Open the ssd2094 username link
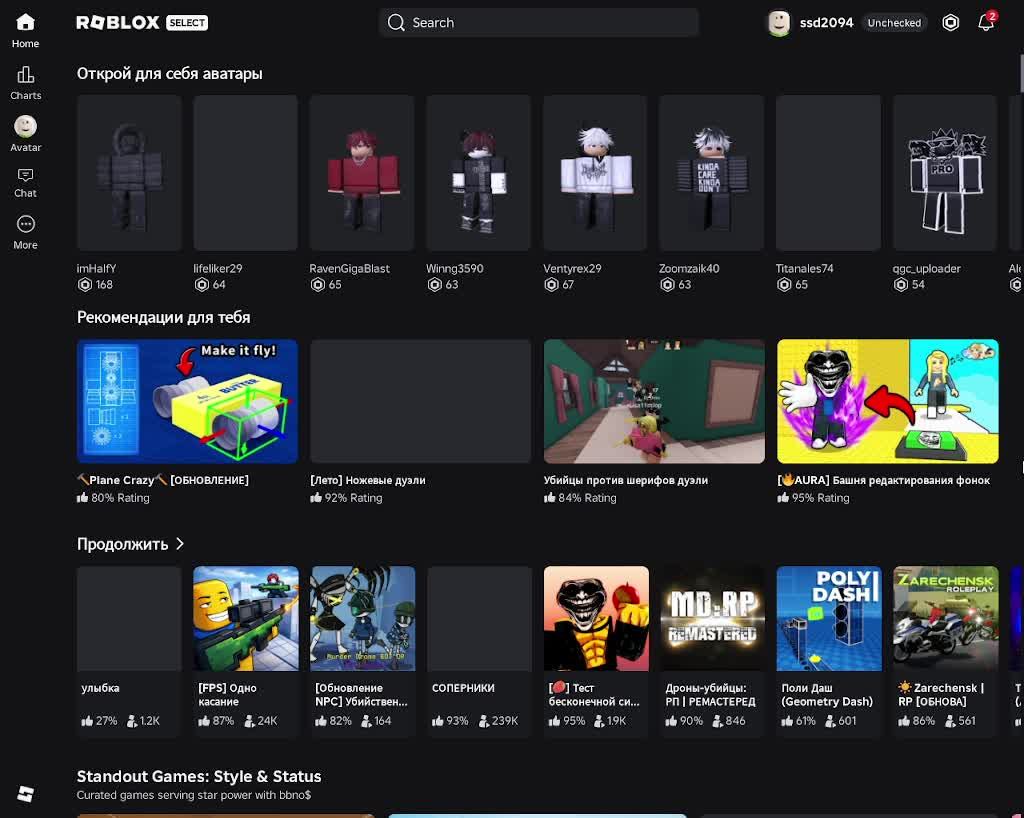 826,23
